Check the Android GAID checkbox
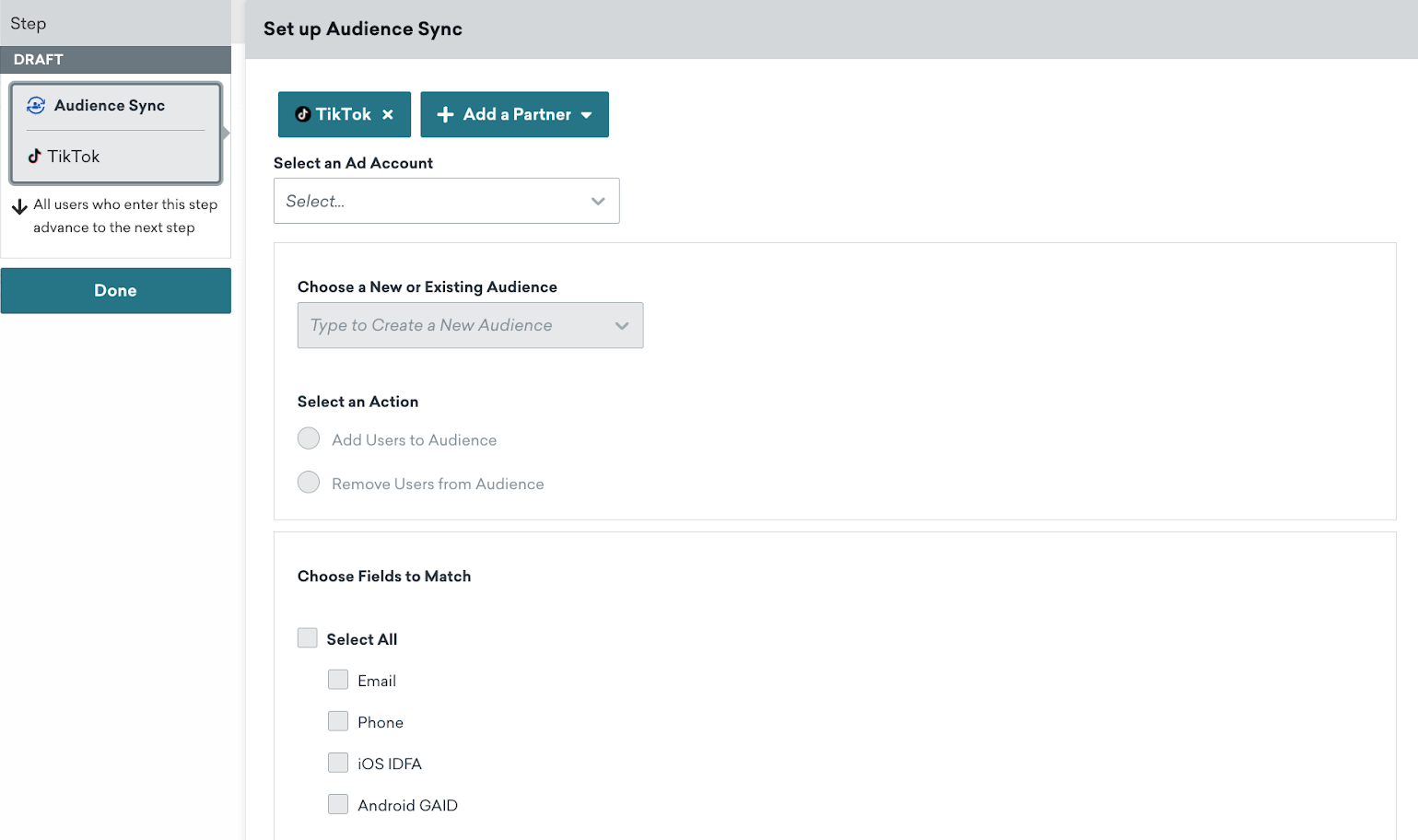Viewport: 1418px width, 840px height. pos(338,804)
